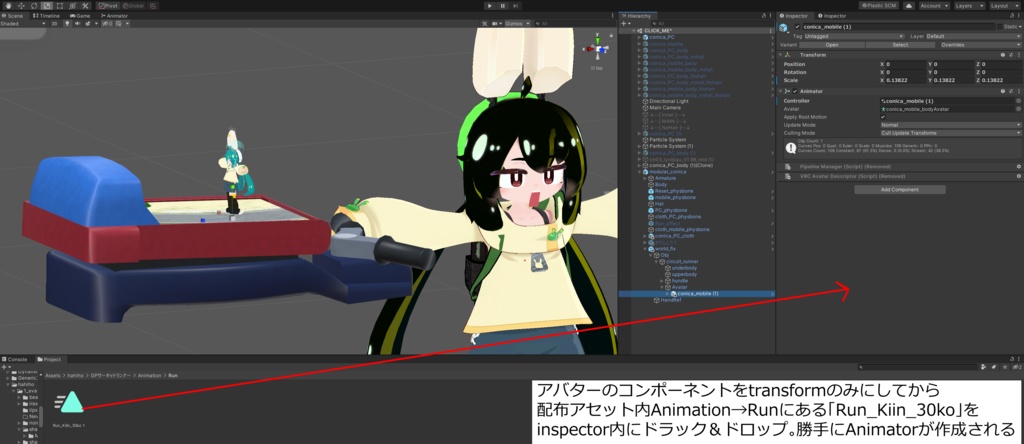This screenshot has height=444, width=1024.
Task: Expand Armature in the Hierarchy
Action: (x=645, y=178)
